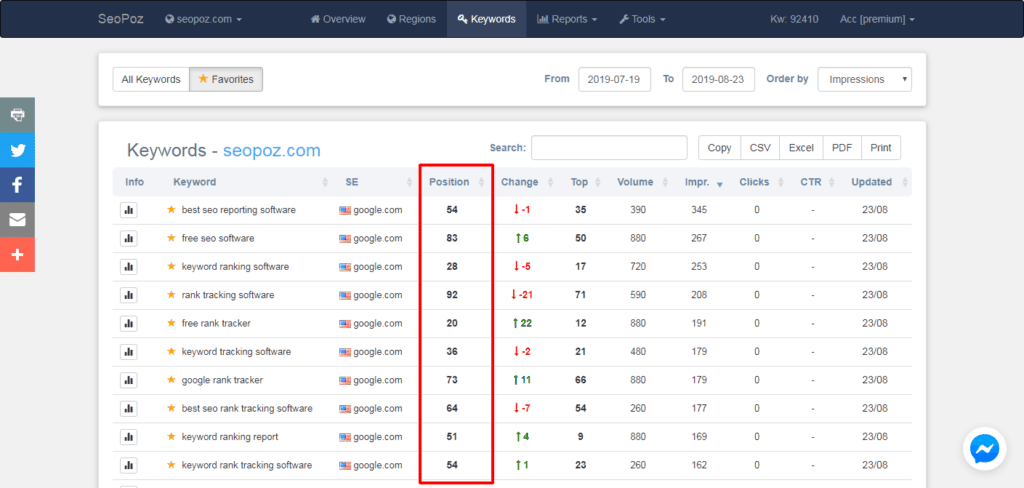Open more sharing options plus icon
This screenshot has height=488, width=1024.
pos(18,254)
